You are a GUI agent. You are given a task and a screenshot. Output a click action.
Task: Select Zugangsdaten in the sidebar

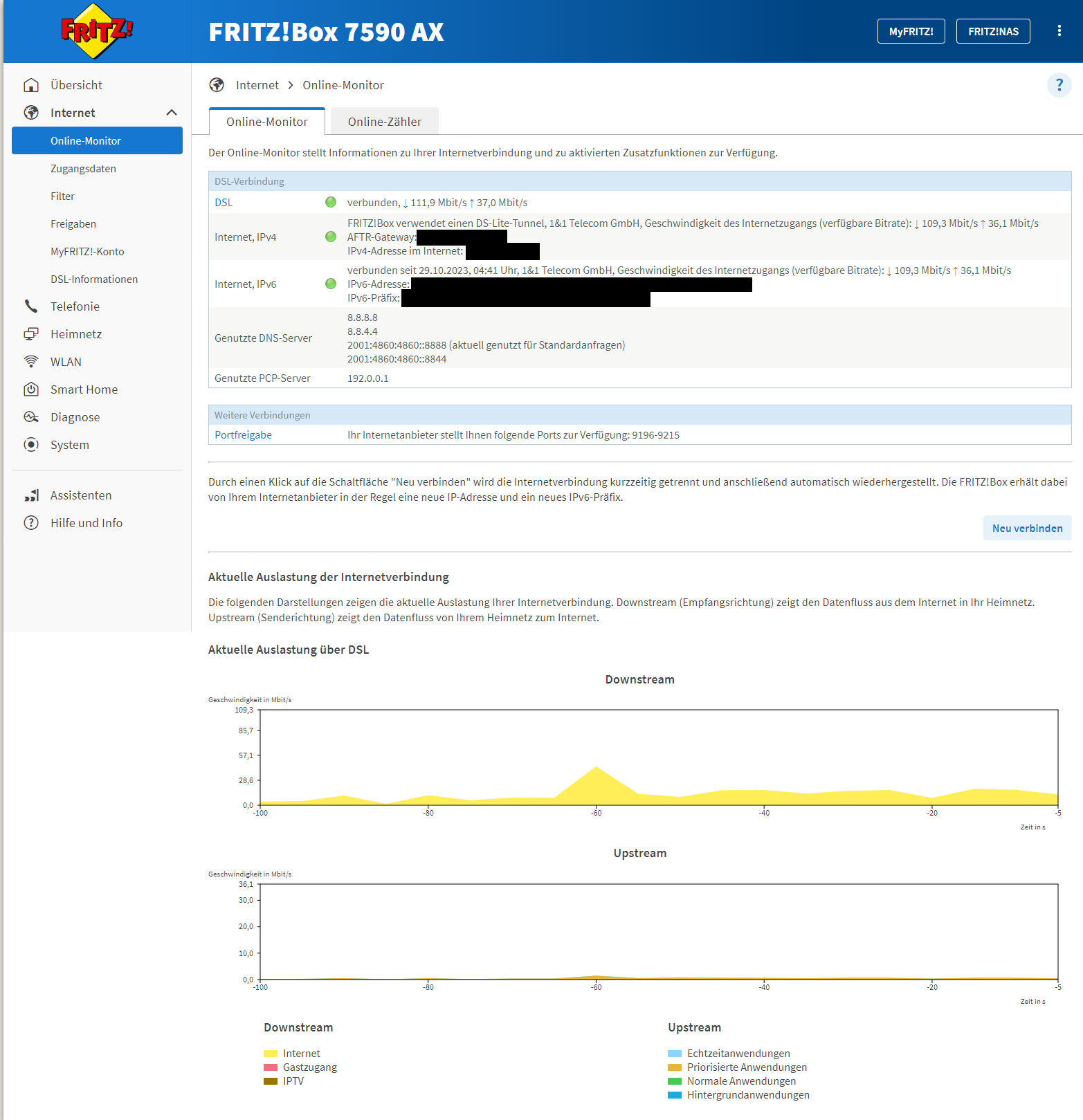click(83, 169)
